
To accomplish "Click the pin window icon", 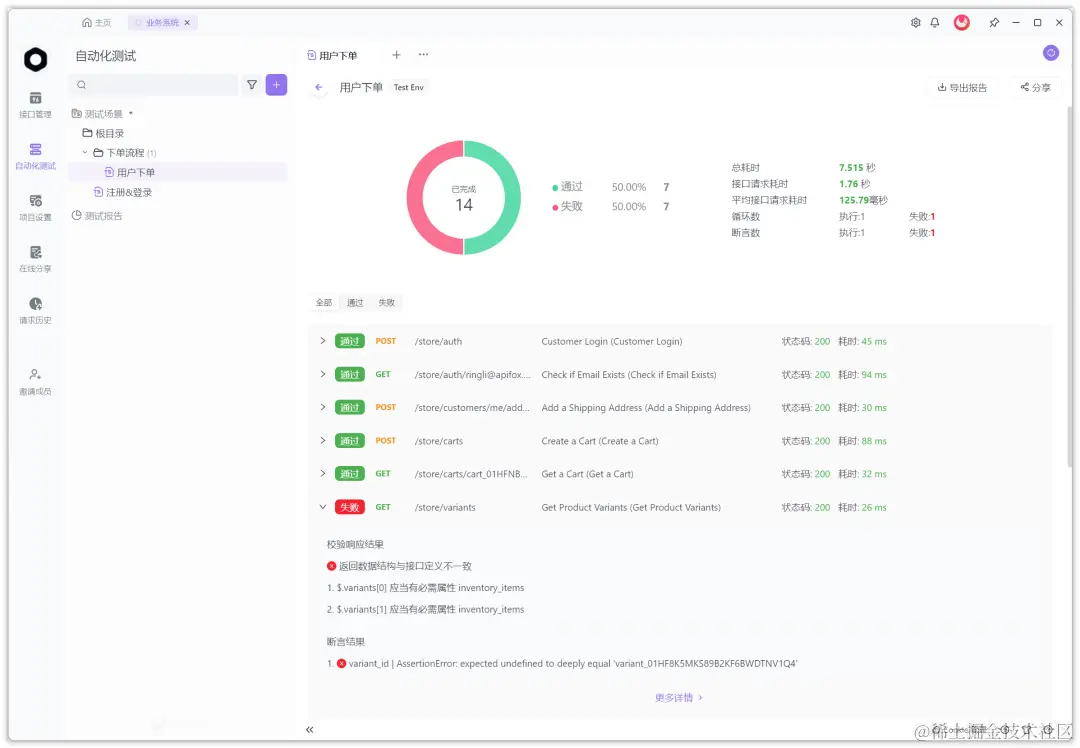I will 994,23.
